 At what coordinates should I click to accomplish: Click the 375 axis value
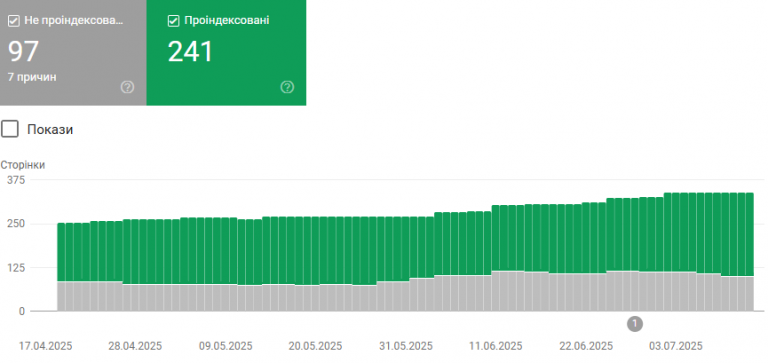click(x=16, y=180)
